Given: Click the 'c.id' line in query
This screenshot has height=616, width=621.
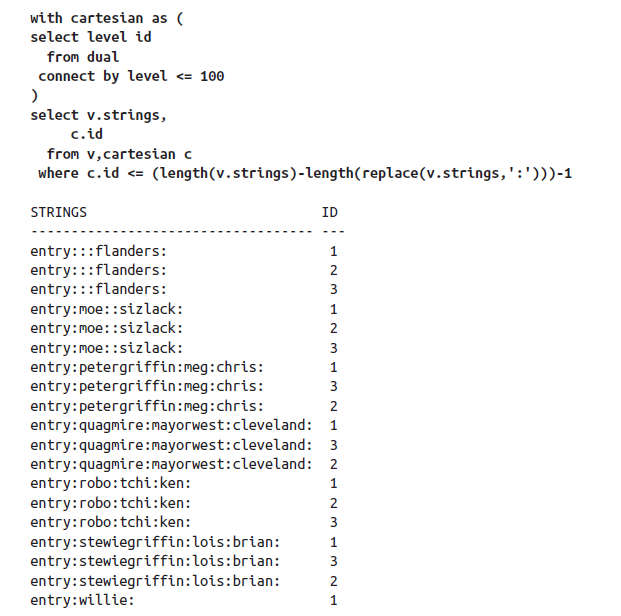Looking at the screenshot, I should pyautogui.click(x=86, y=134).
